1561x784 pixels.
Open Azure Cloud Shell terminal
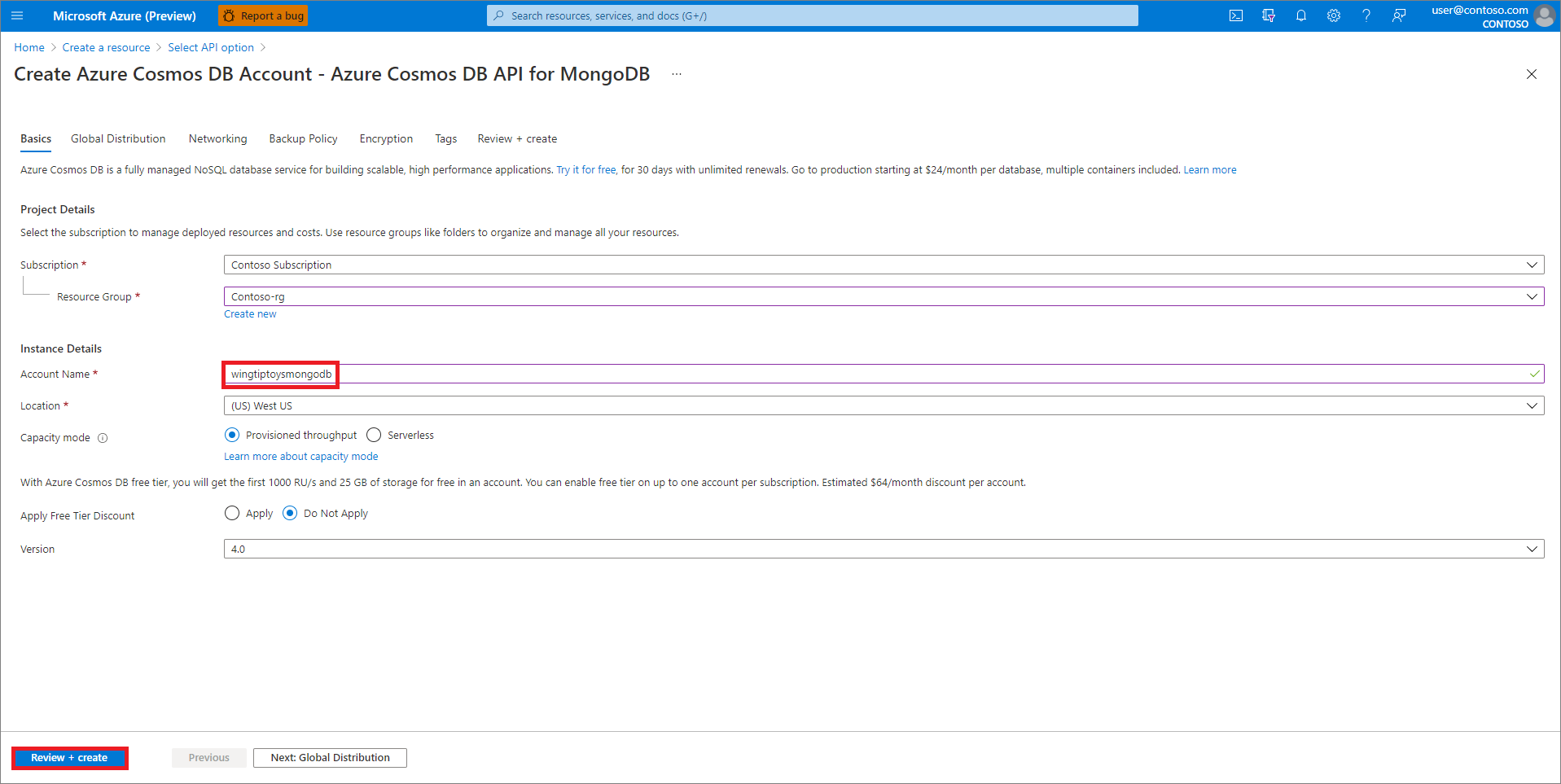tap(1236, 15)
